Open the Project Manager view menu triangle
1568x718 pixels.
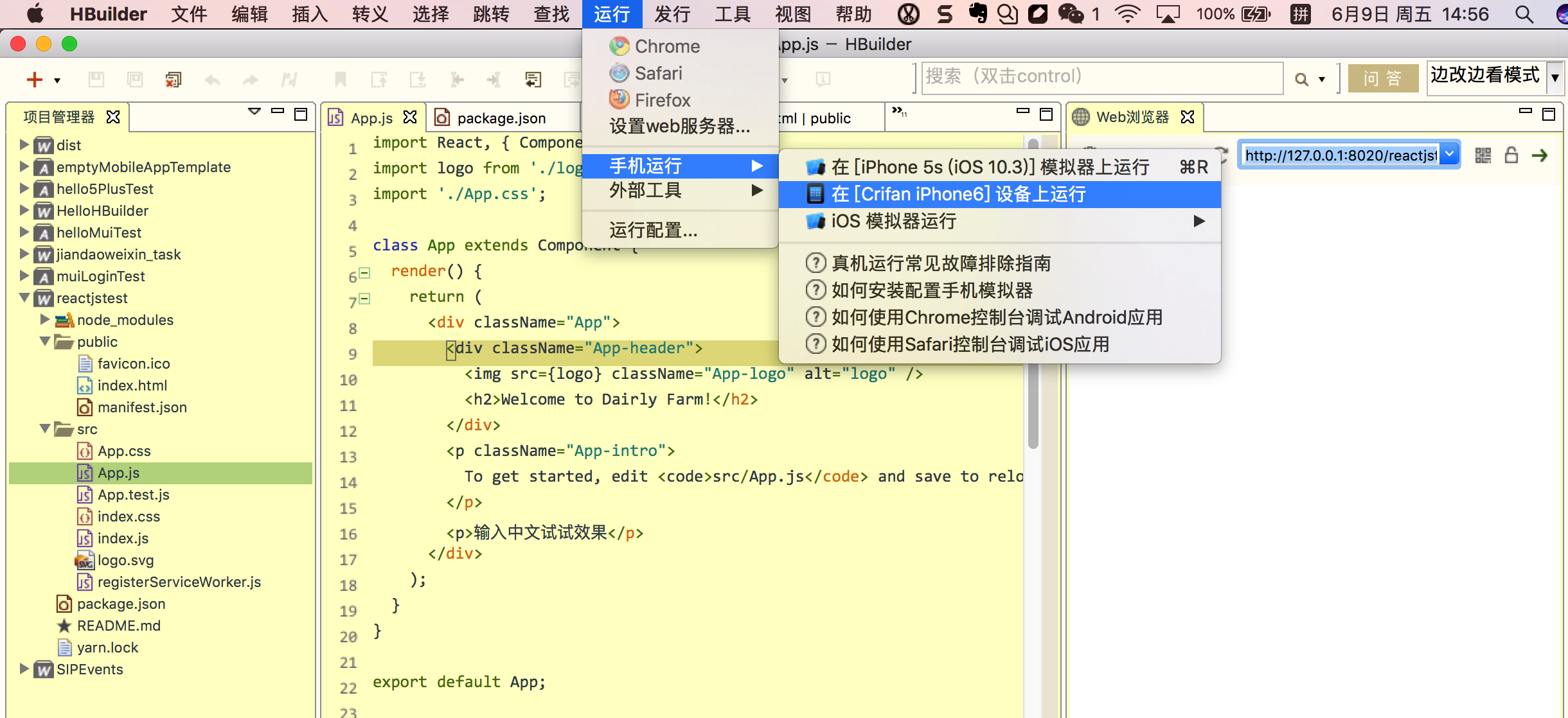click(254, 112)
